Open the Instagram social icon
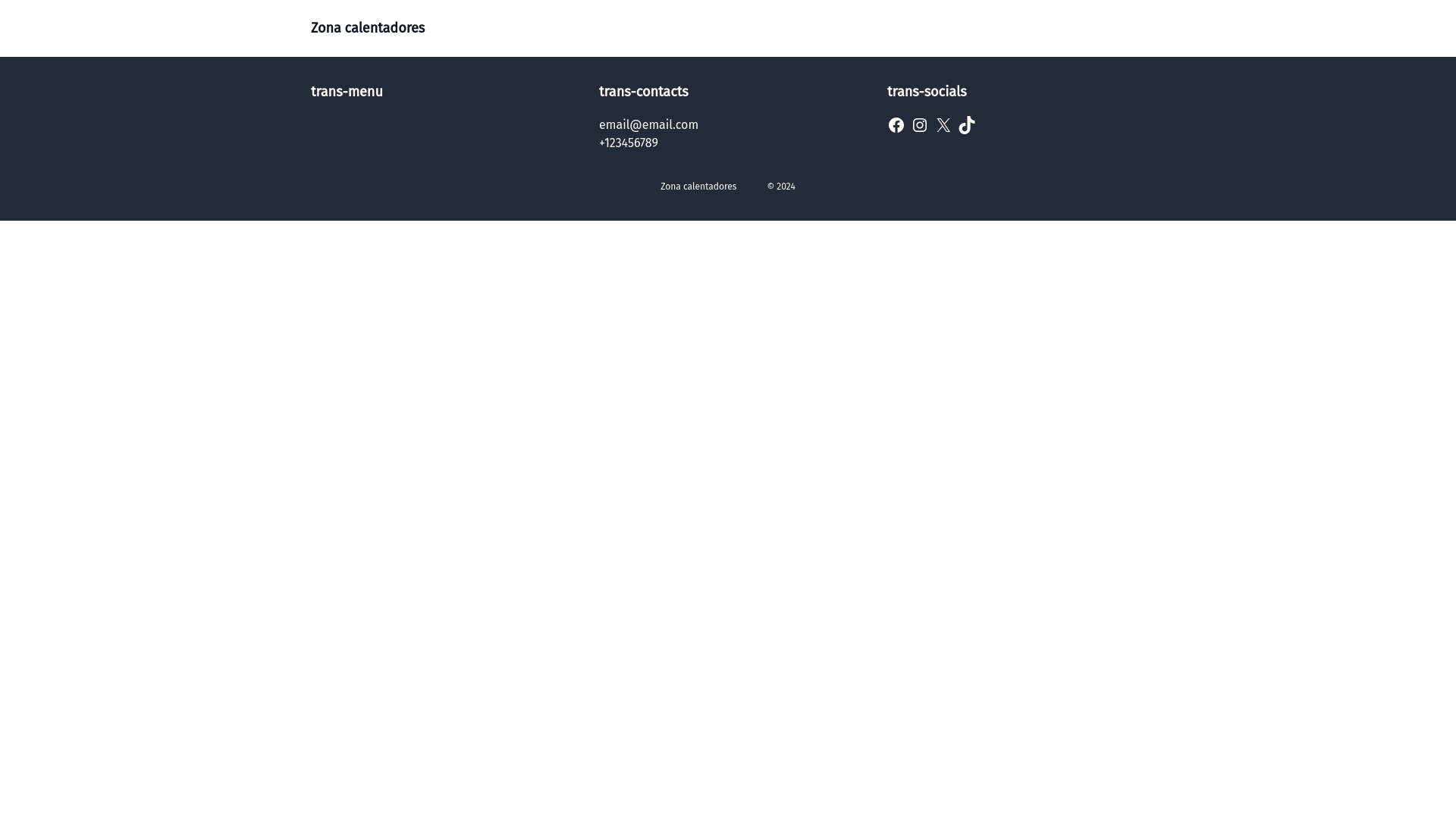The height and width of the screenshot is (819, 1456). pos(920,125)
